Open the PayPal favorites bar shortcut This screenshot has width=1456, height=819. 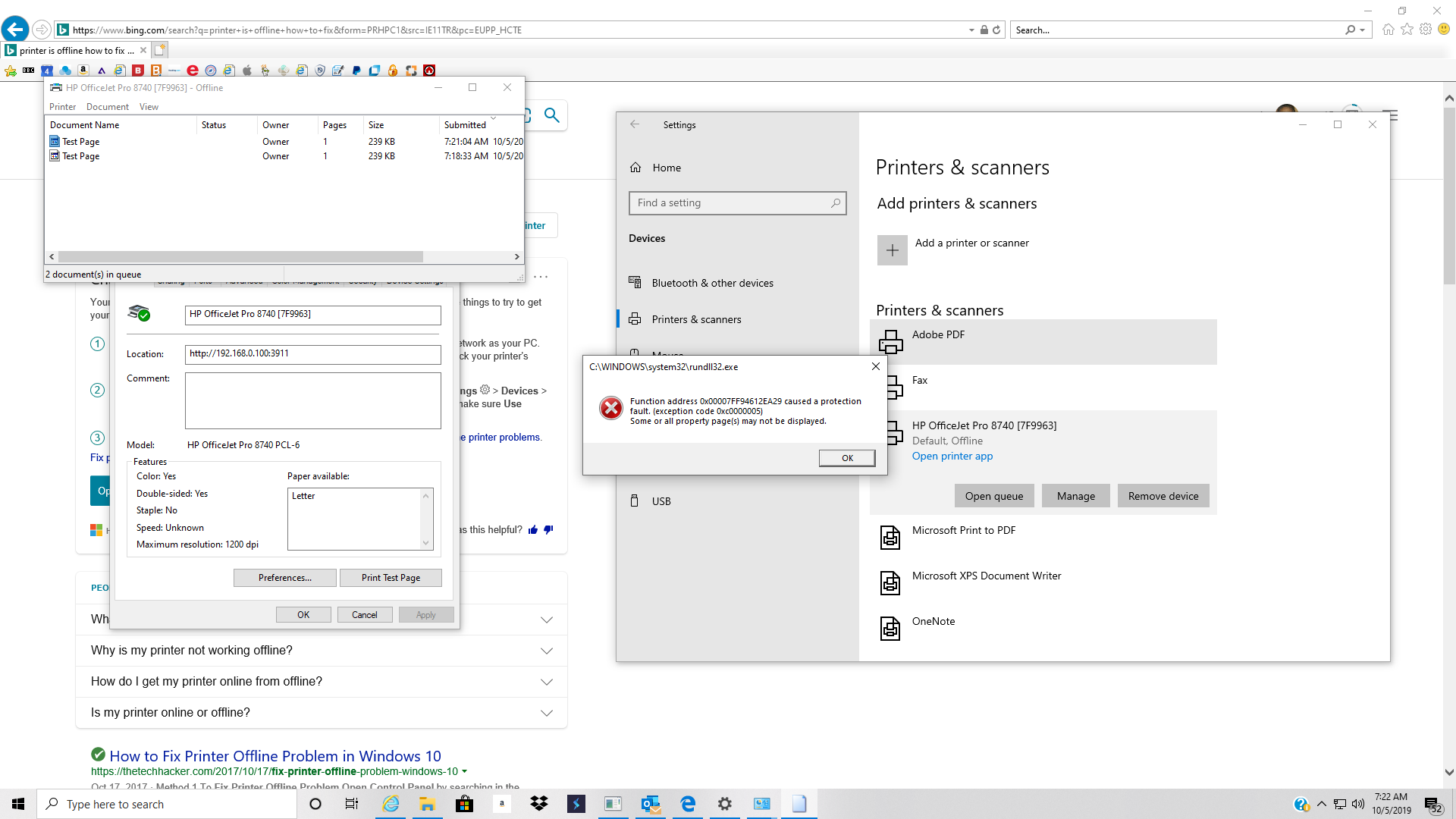point(356,71)
